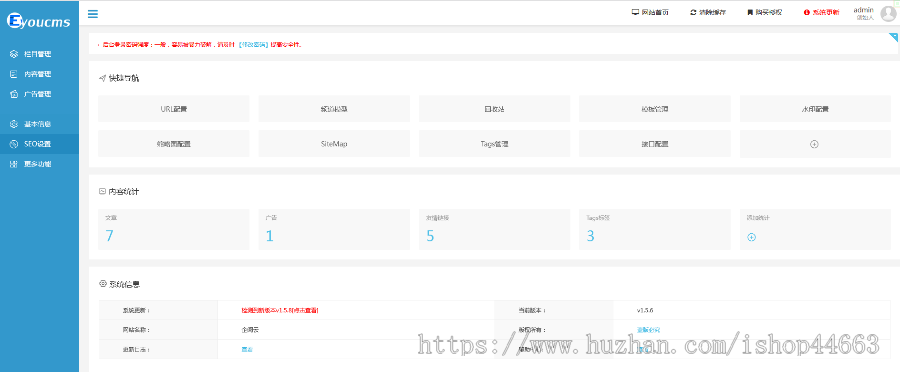
Task: Open the 接口配置 shortcut
Action: click(x=655, y=144)
